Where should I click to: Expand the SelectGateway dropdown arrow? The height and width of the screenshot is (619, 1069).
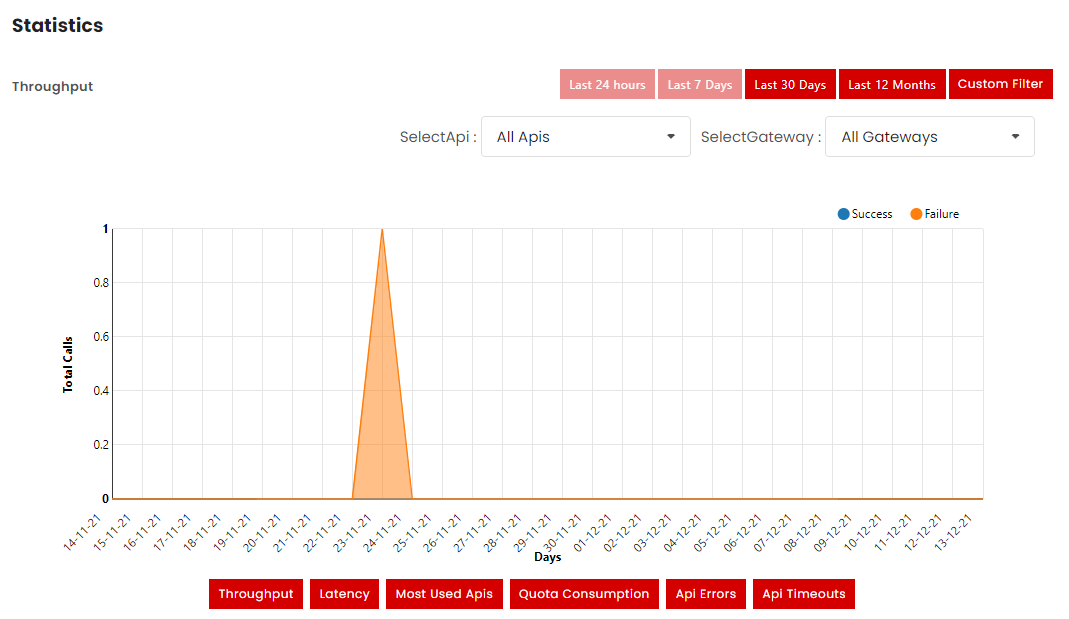point(1015,137)
